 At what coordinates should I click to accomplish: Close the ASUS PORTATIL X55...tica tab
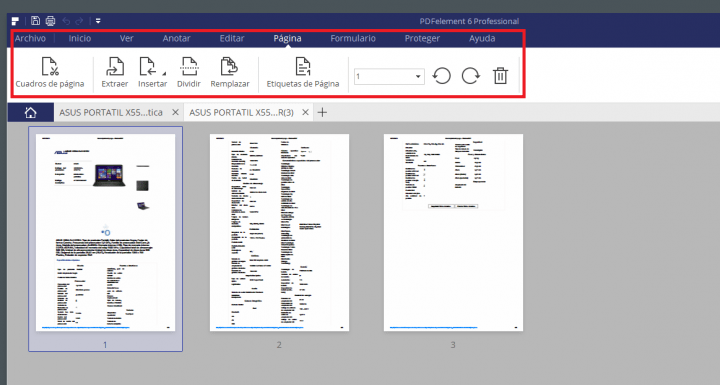click(x=175, y=113)
